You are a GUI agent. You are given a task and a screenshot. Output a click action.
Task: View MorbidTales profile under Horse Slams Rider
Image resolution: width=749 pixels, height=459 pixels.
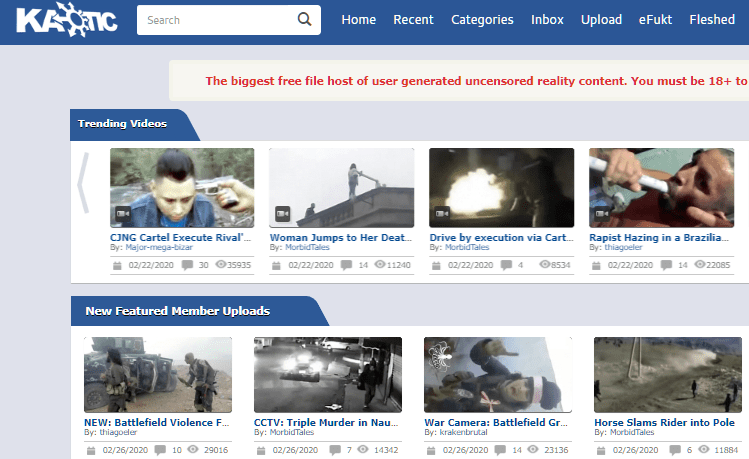(x=632, y=432)
